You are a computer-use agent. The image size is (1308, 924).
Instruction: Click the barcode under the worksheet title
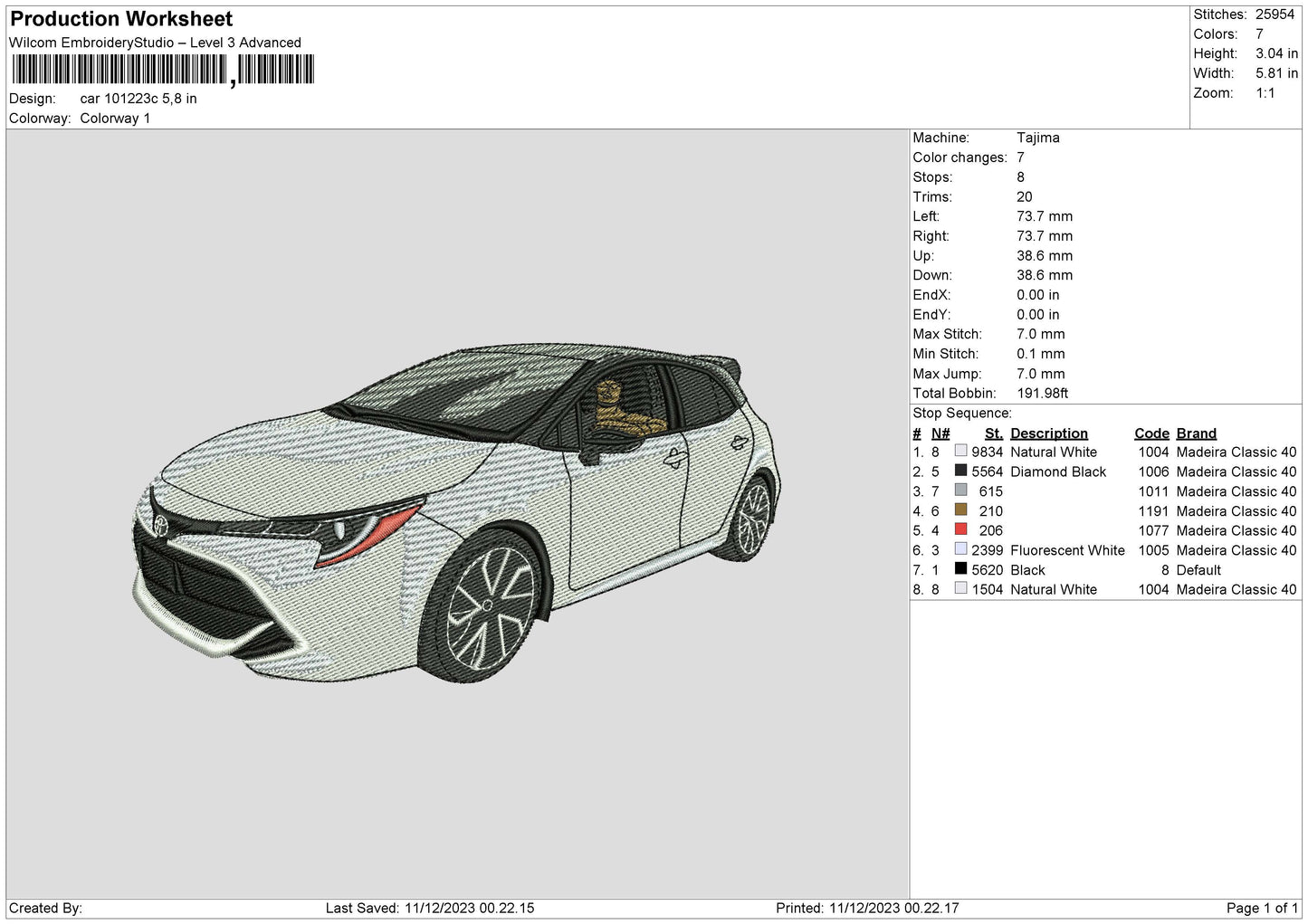(x=163, y=71)
